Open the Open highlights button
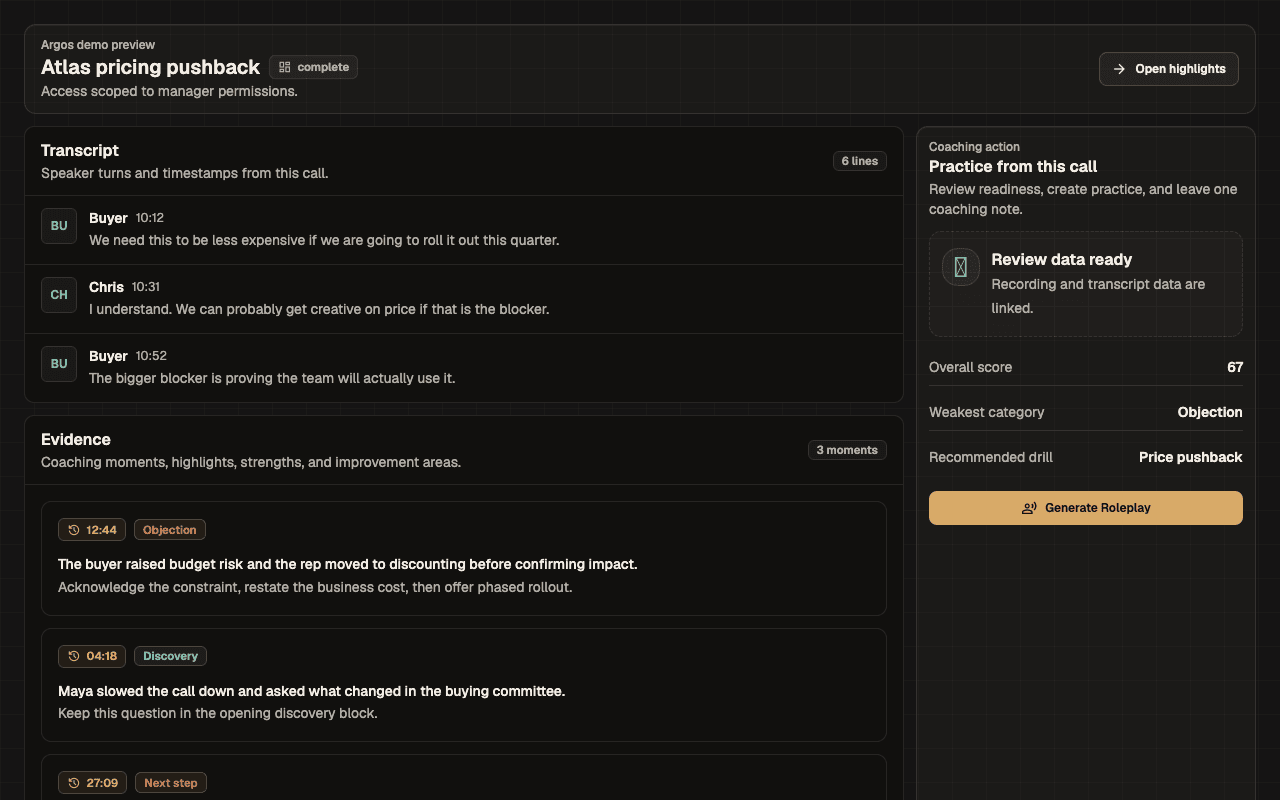 1169,69
